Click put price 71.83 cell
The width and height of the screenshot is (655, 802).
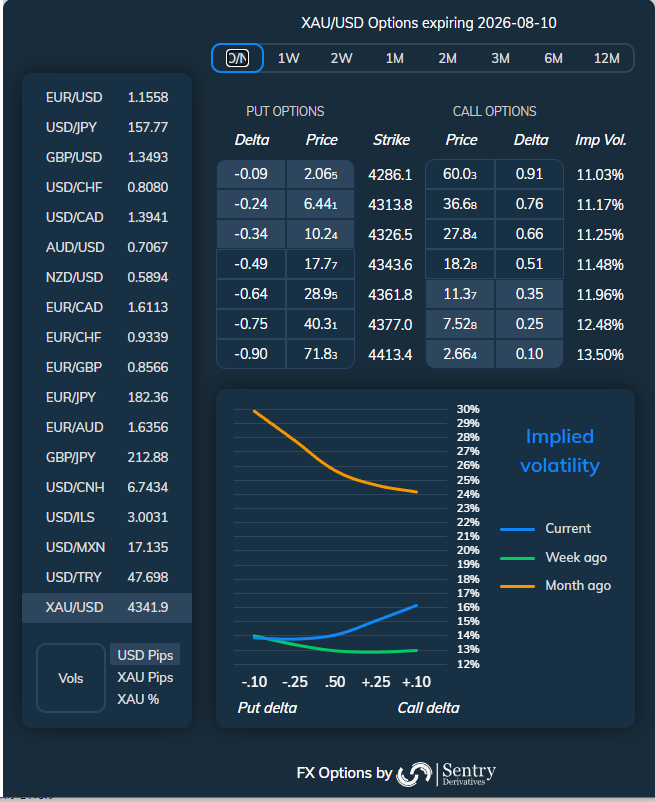coord(321,354)
